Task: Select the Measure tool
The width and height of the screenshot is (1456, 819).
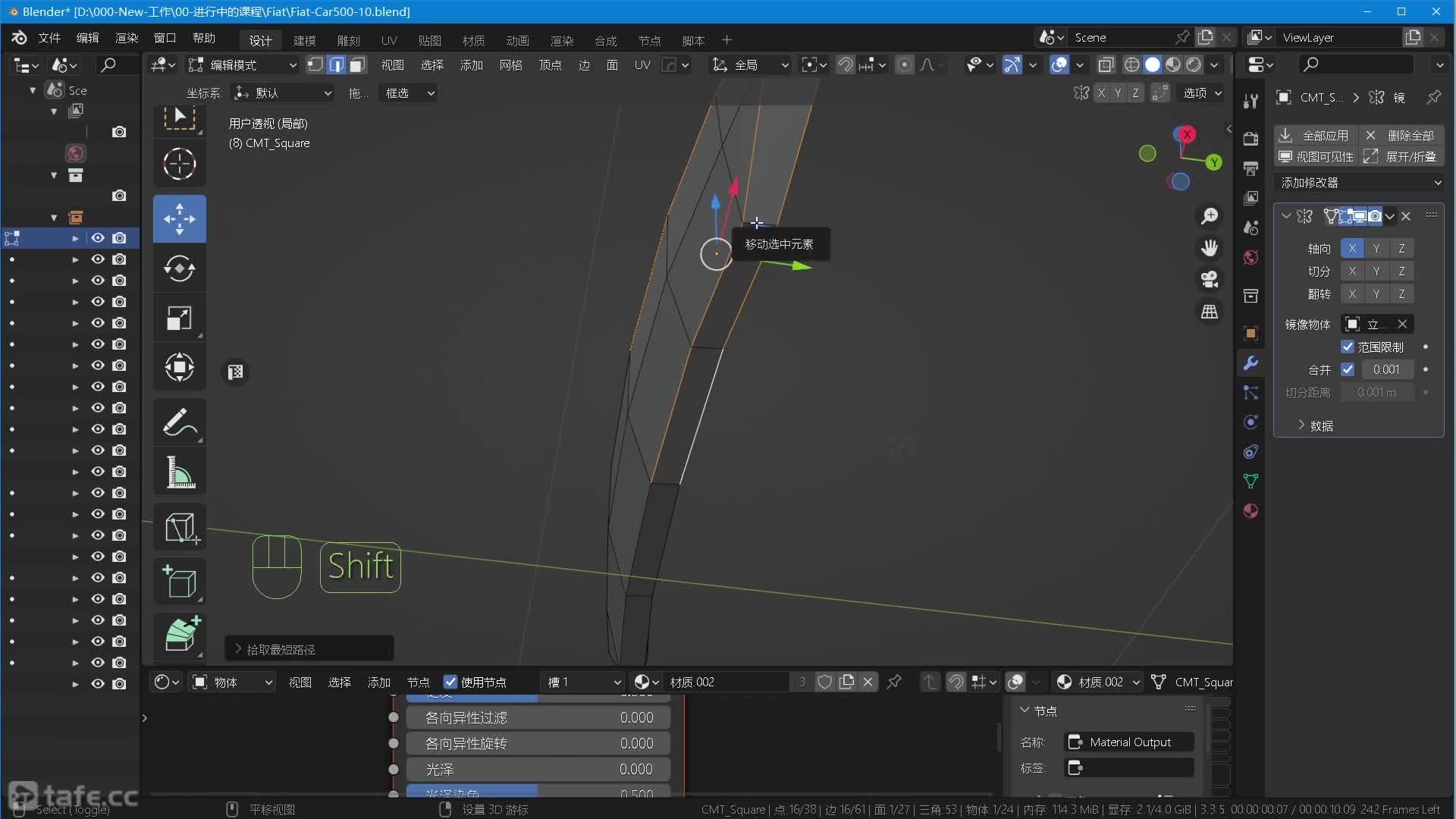Action: pyautogui.click(x=180, y=472)
